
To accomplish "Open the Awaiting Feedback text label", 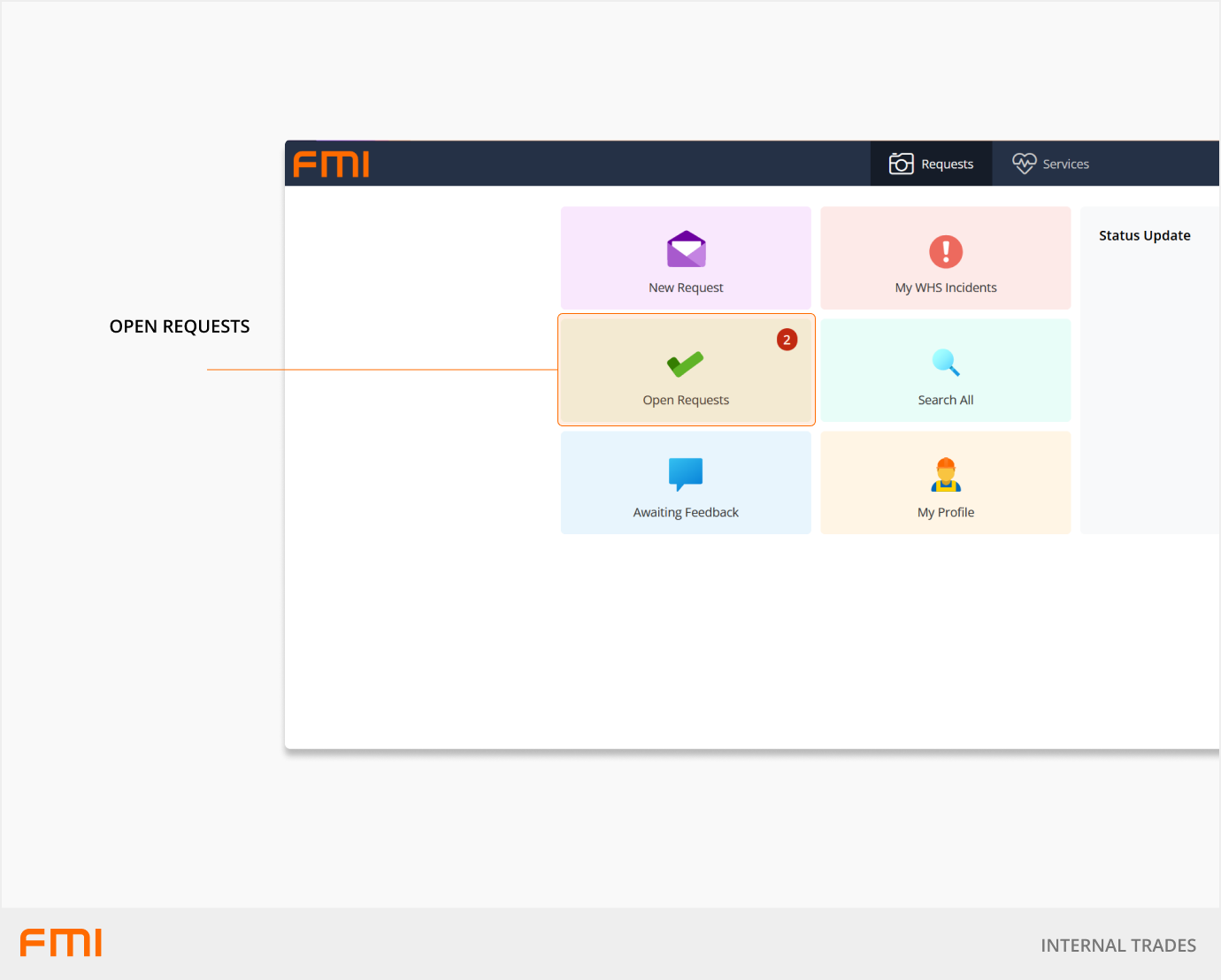I will pyautogui.click(x=686, y=512).
